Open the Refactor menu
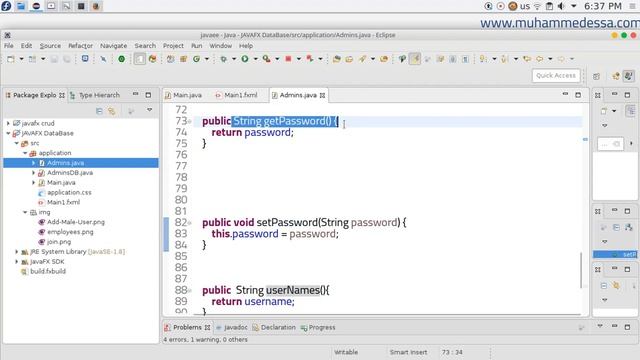The height and width of the screenshot is (360, 640). click(x=80, y=46)
